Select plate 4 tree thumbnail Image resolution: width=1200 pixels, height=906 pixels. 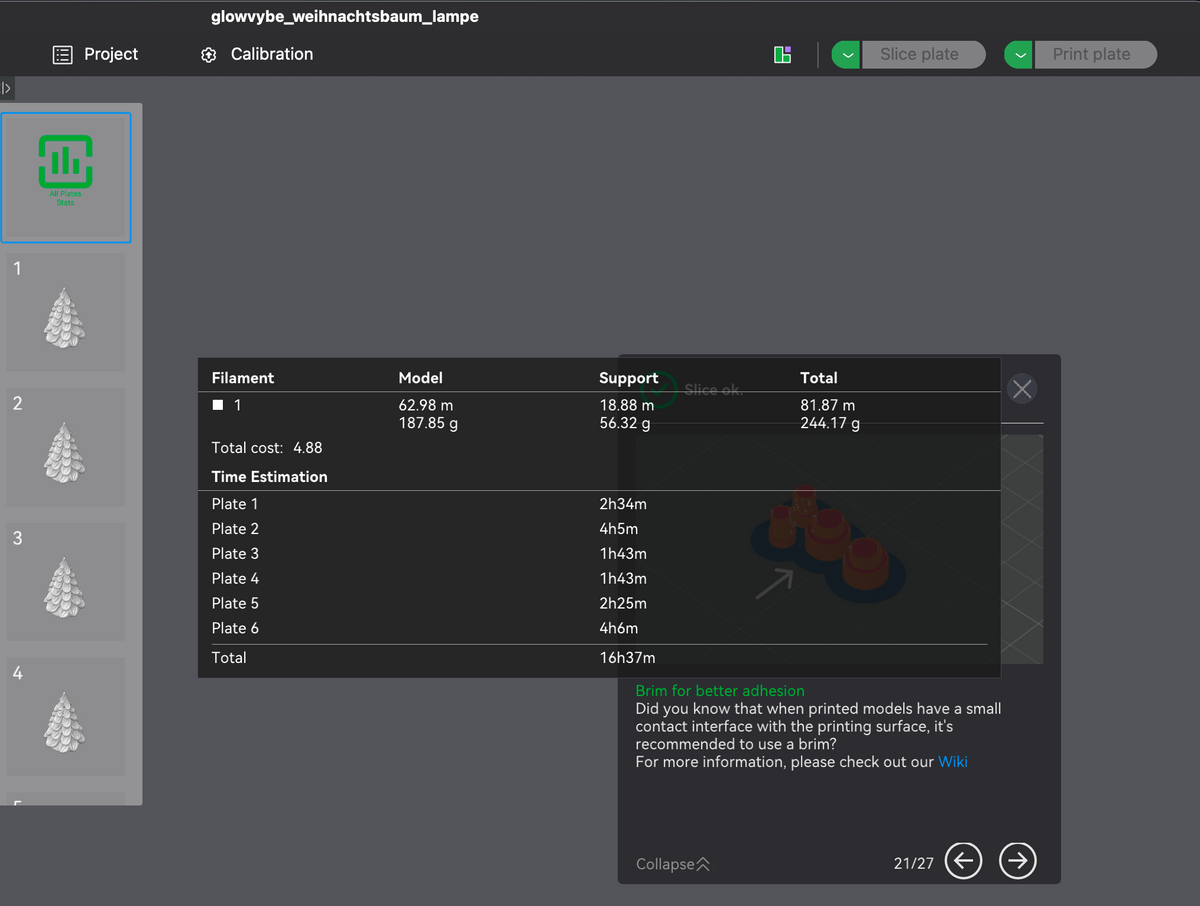click(66, 717)
